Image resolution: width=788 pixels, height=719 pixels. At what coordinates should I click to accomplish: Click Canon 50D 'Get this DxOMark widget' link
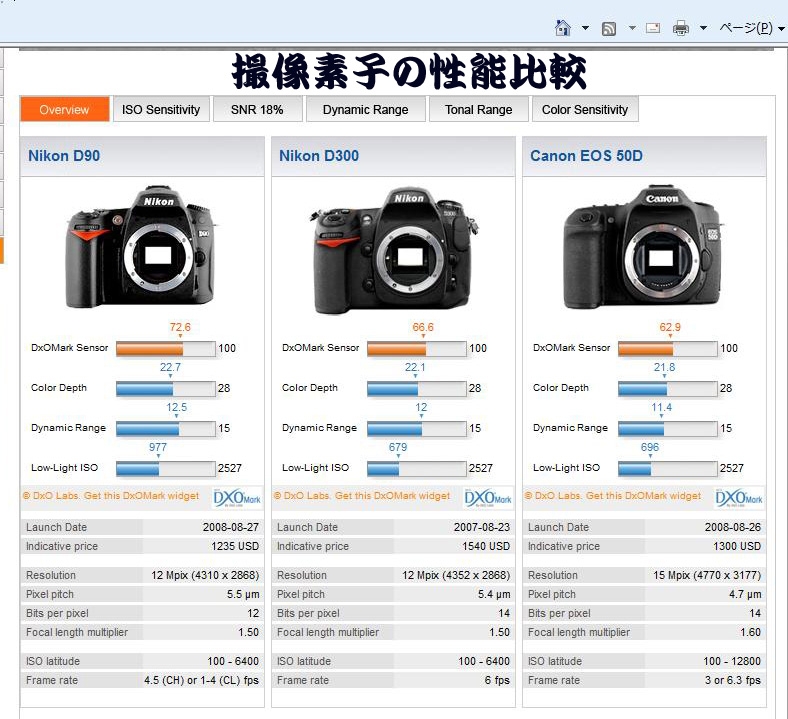pos(643,496)
